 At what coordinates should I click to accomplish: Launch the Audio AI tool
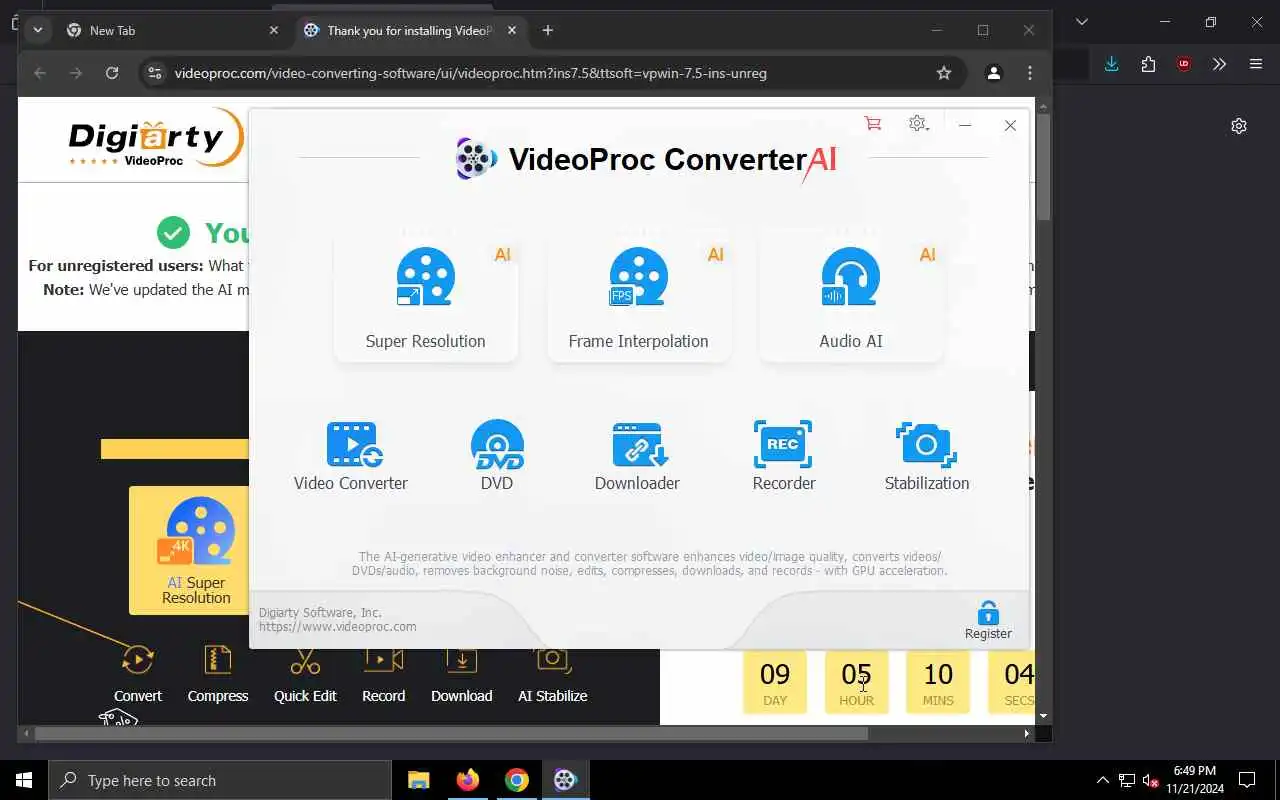(x=851, y=298)
